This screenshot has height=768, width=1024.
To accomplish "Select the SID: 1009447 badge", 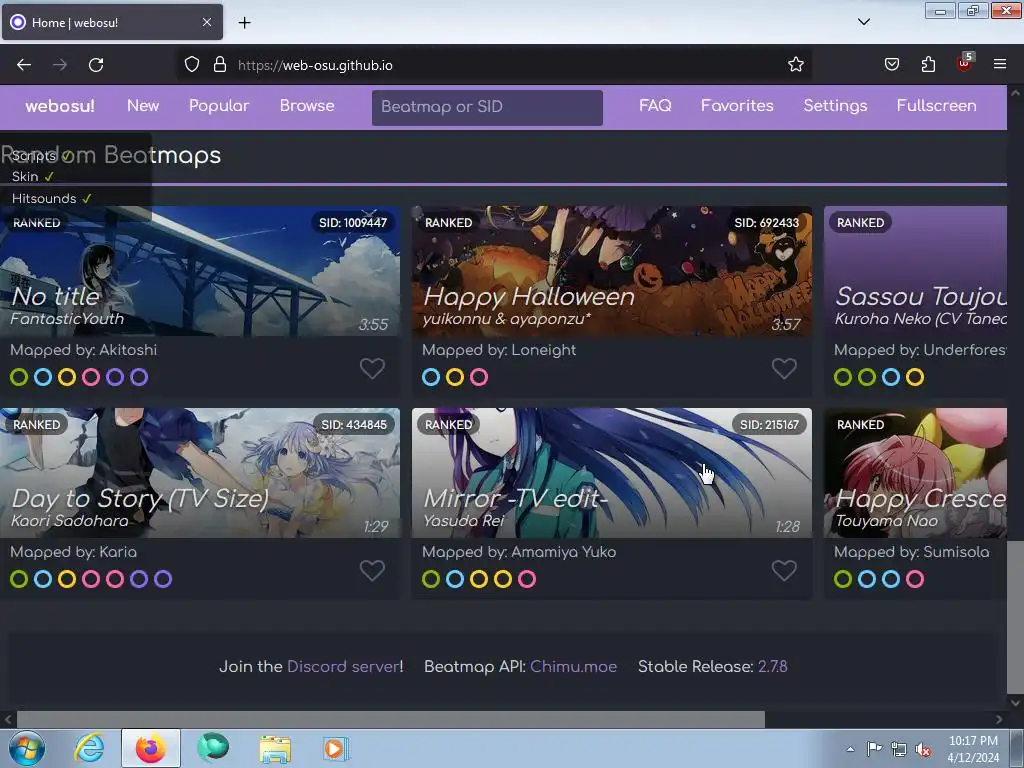I will pos(353,223).
